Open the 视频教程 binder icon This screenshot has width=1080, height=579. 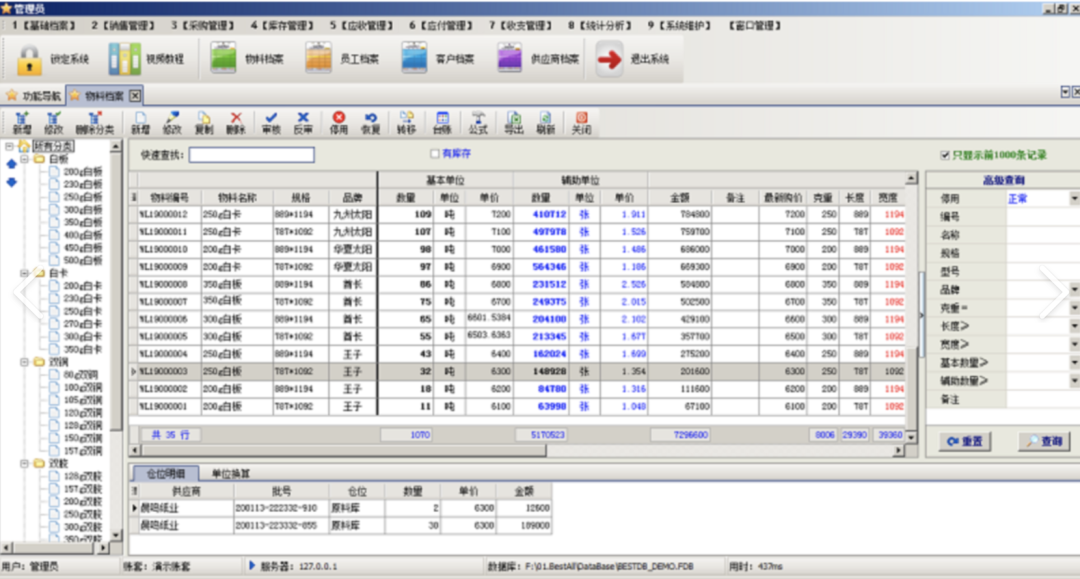pyautogui.click(x=125, y=59)
